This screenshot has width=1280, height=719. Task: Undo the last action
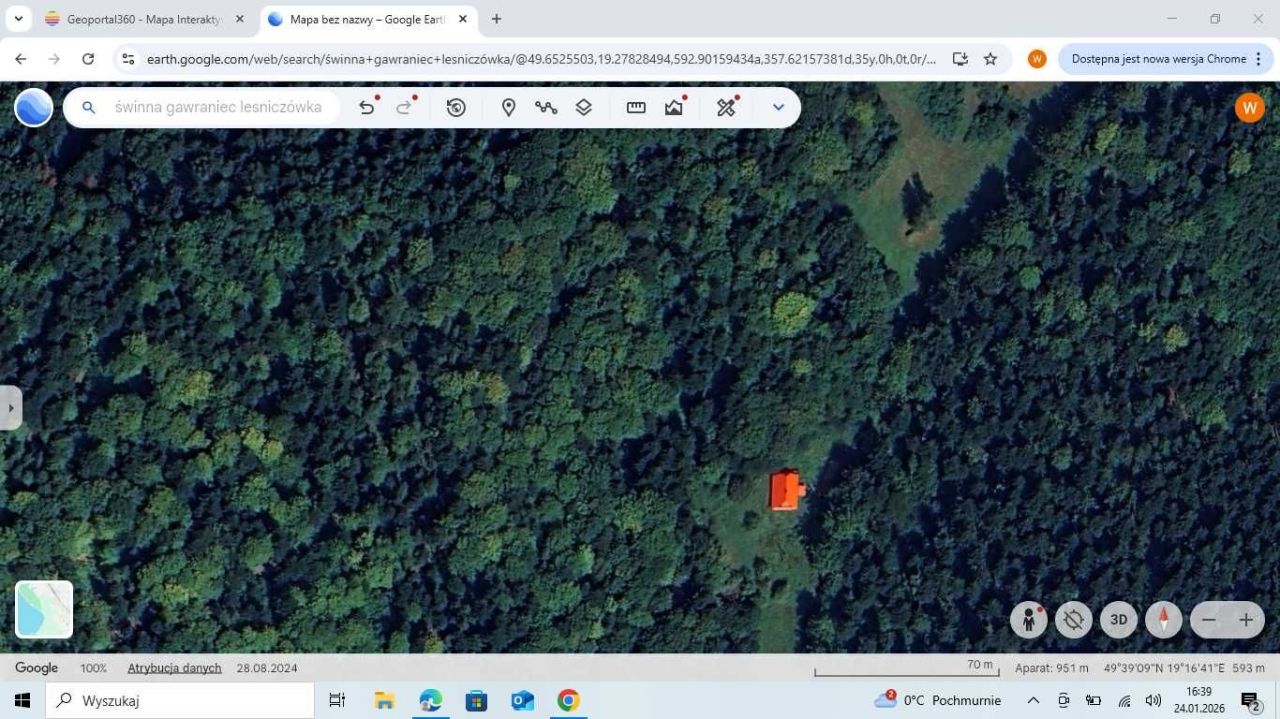coord(367,107)
